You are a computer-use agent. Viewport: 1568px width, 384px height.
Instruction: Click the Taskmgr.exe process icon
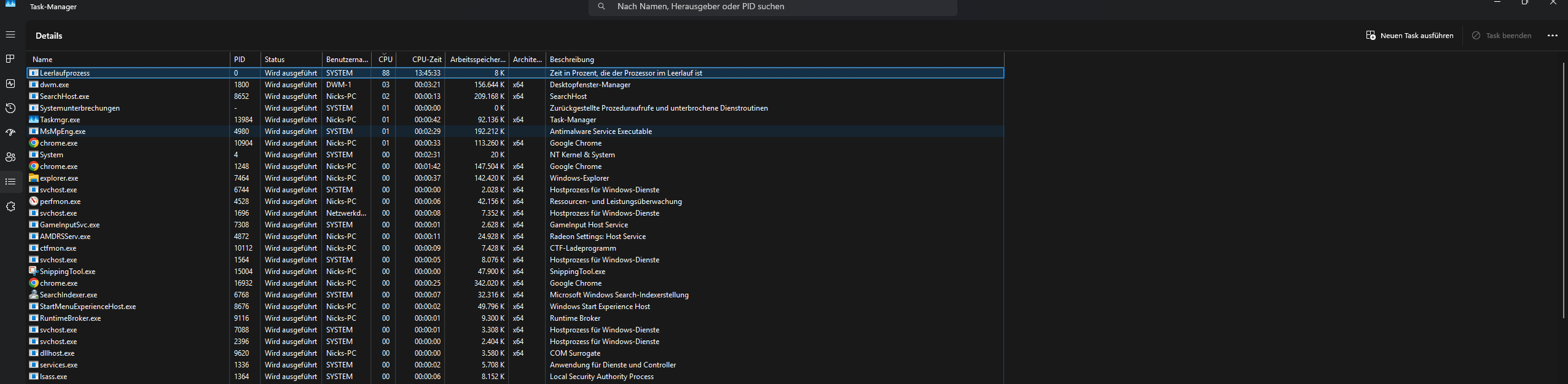click(34, 120)
